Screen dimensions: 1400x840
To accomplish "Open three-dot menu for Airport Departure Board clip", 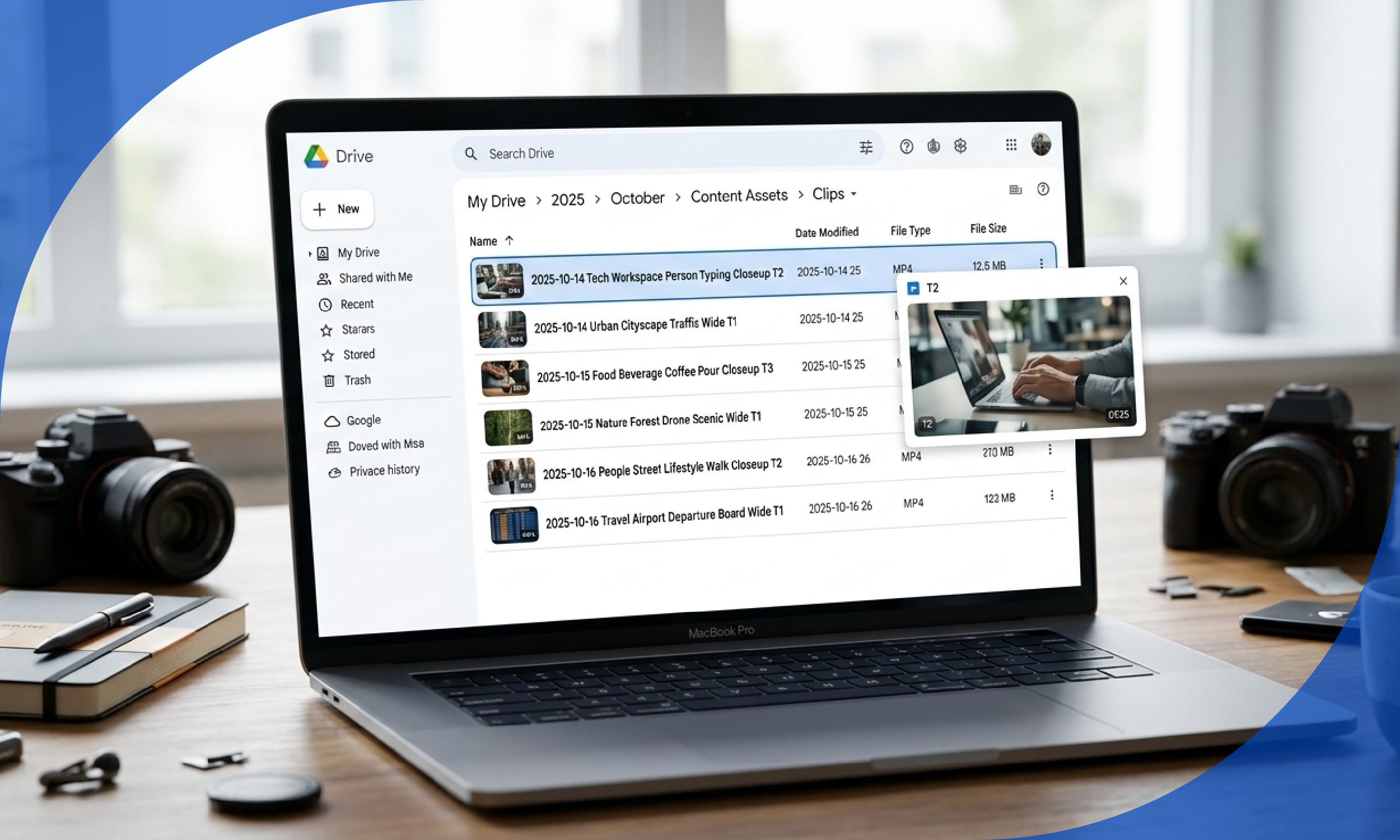I will pos(1052,495).
